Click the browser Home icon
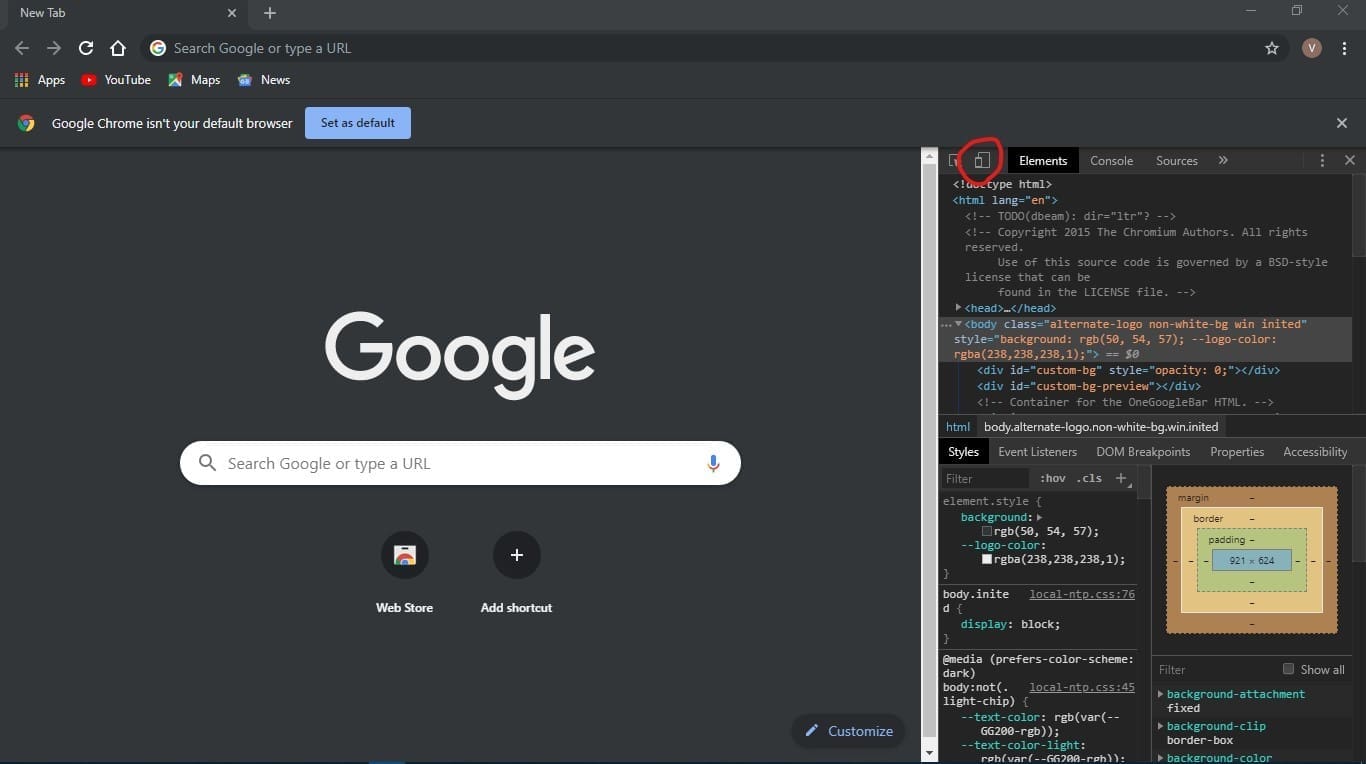This screenshot has height=764, width=1366. coord(118,47)
